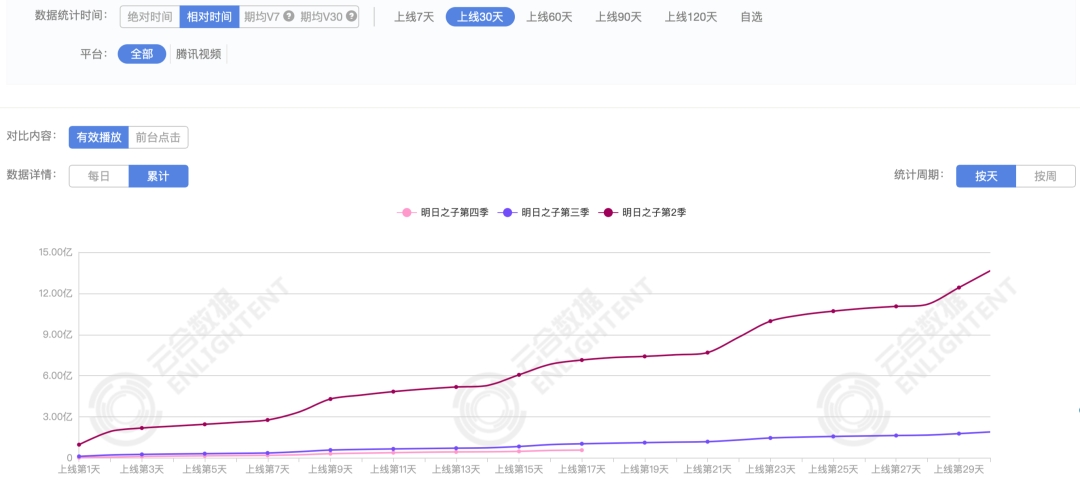Toggle 明日之子第三季 legend marker
Screen dimensions: 1080x481
pos(508,213)
